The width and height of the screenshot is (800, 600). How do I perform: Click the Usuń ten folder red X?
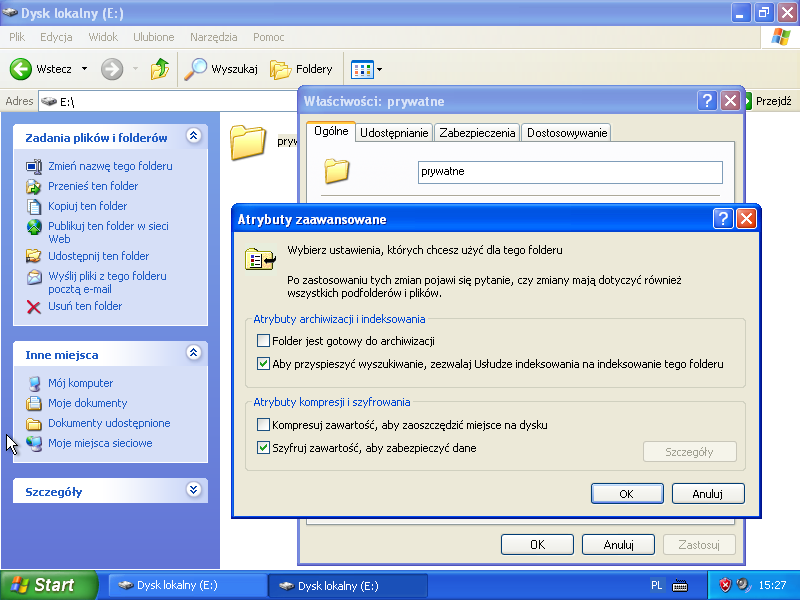point(33,306)
